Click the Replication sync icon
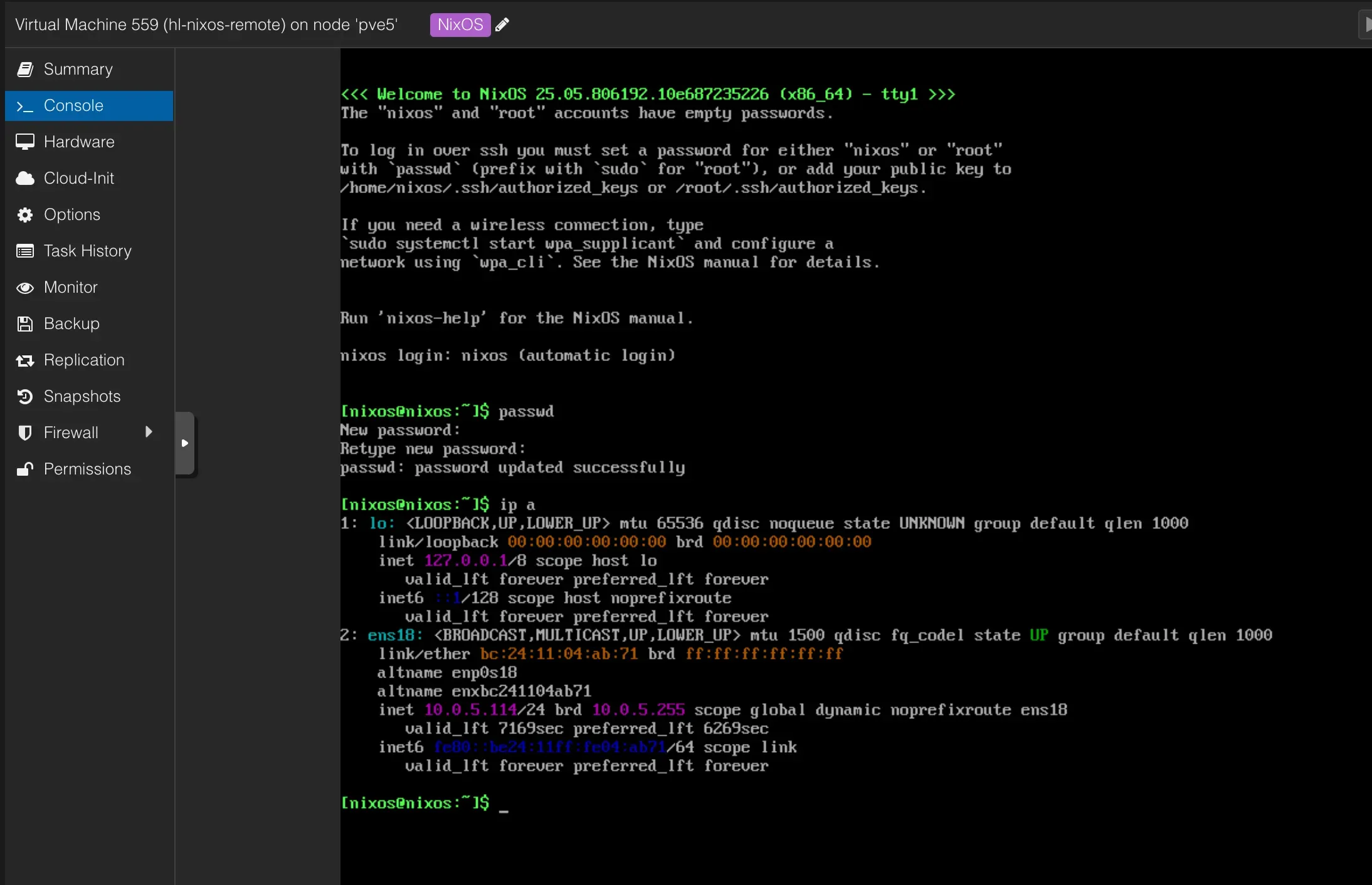This screenshot has height=885, width=1372. click(25, 360)
